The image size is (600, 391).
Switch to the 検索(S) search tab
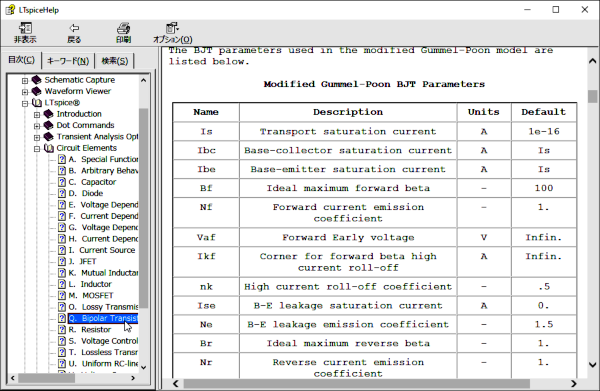point(114,61)
